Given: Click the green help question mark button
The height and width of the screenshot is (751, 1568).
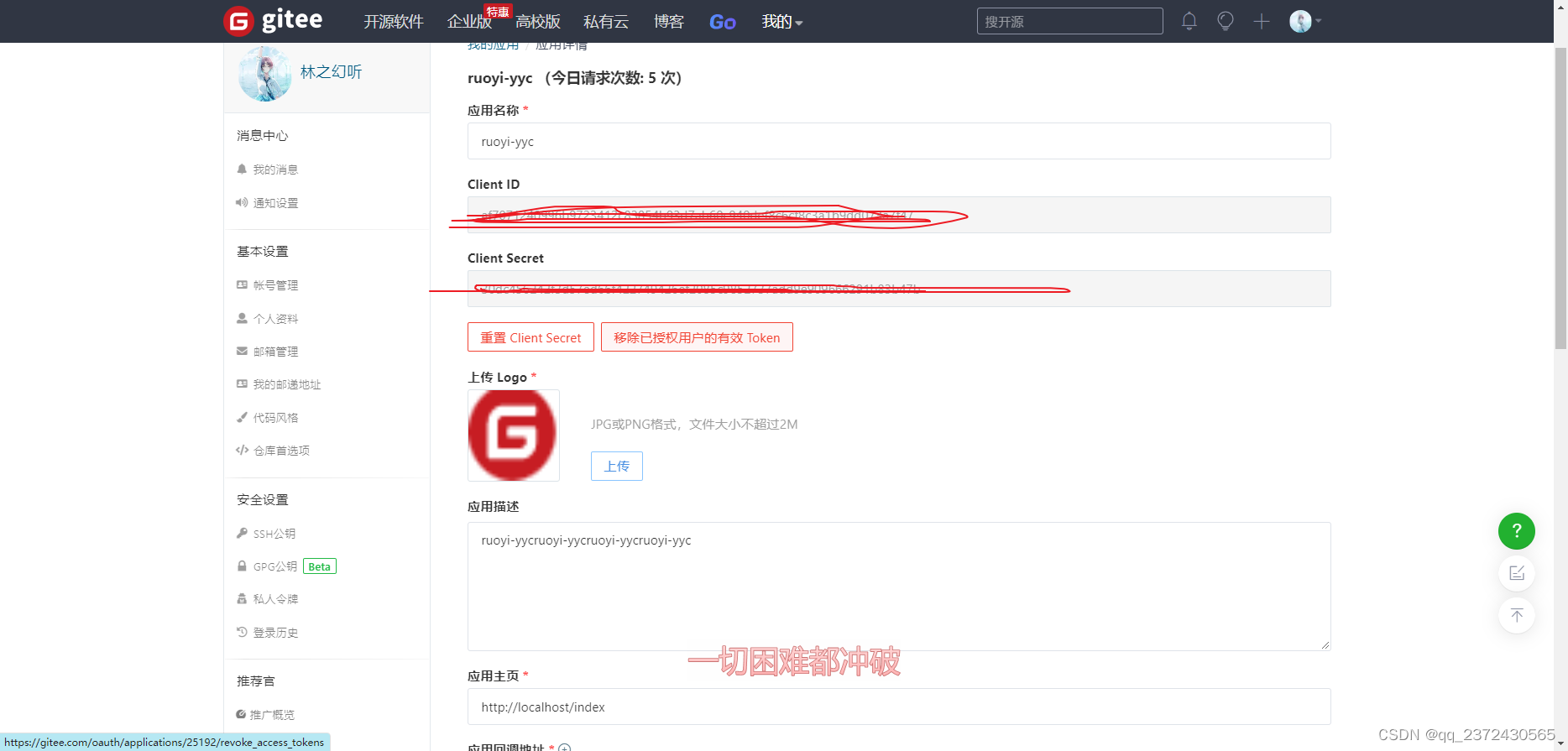Looking at the screenshot, I should (x=1517, y=531).
